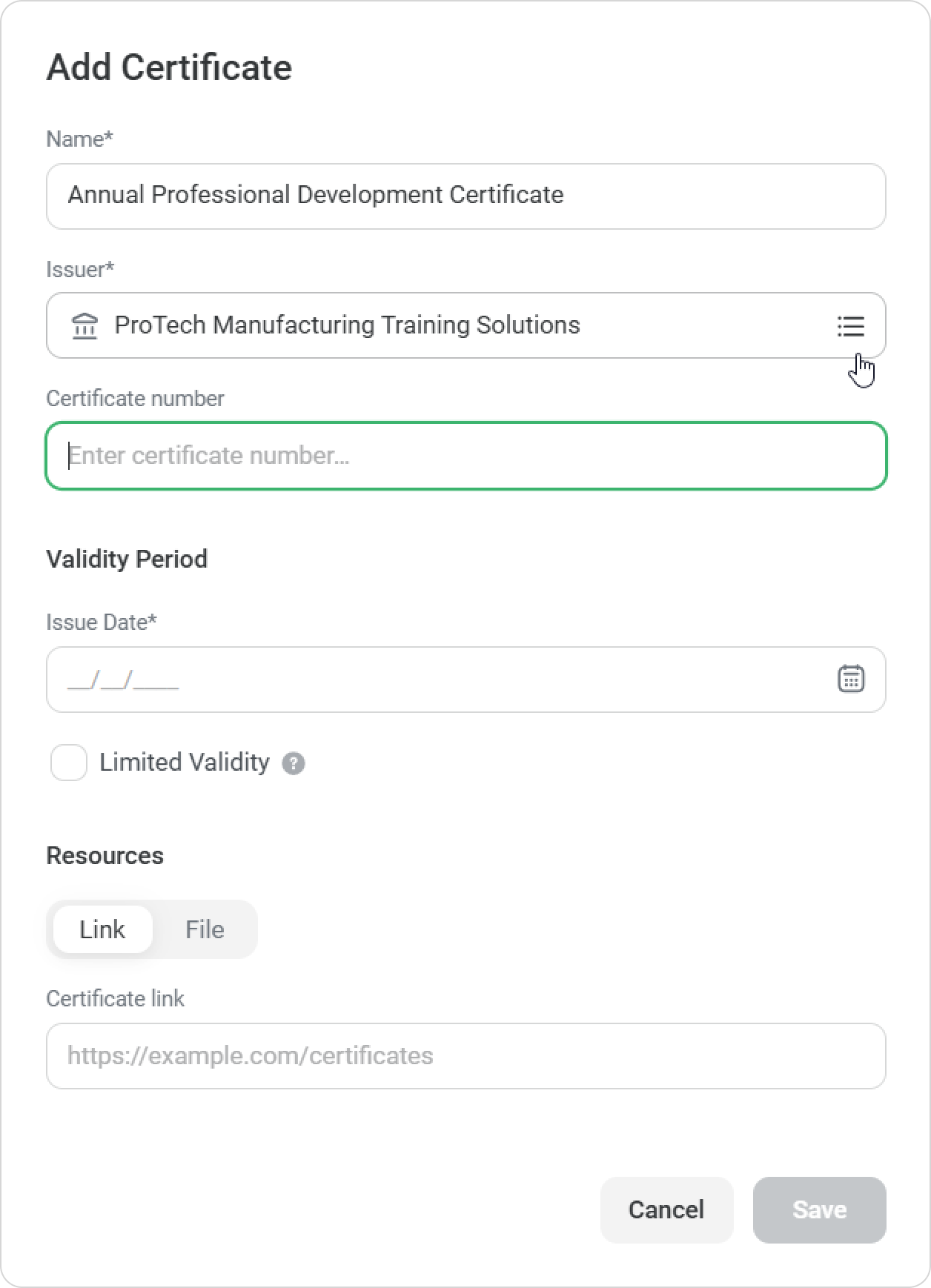Select the Link resource tab
This screenshot has height=1288, width=931.
102,929
